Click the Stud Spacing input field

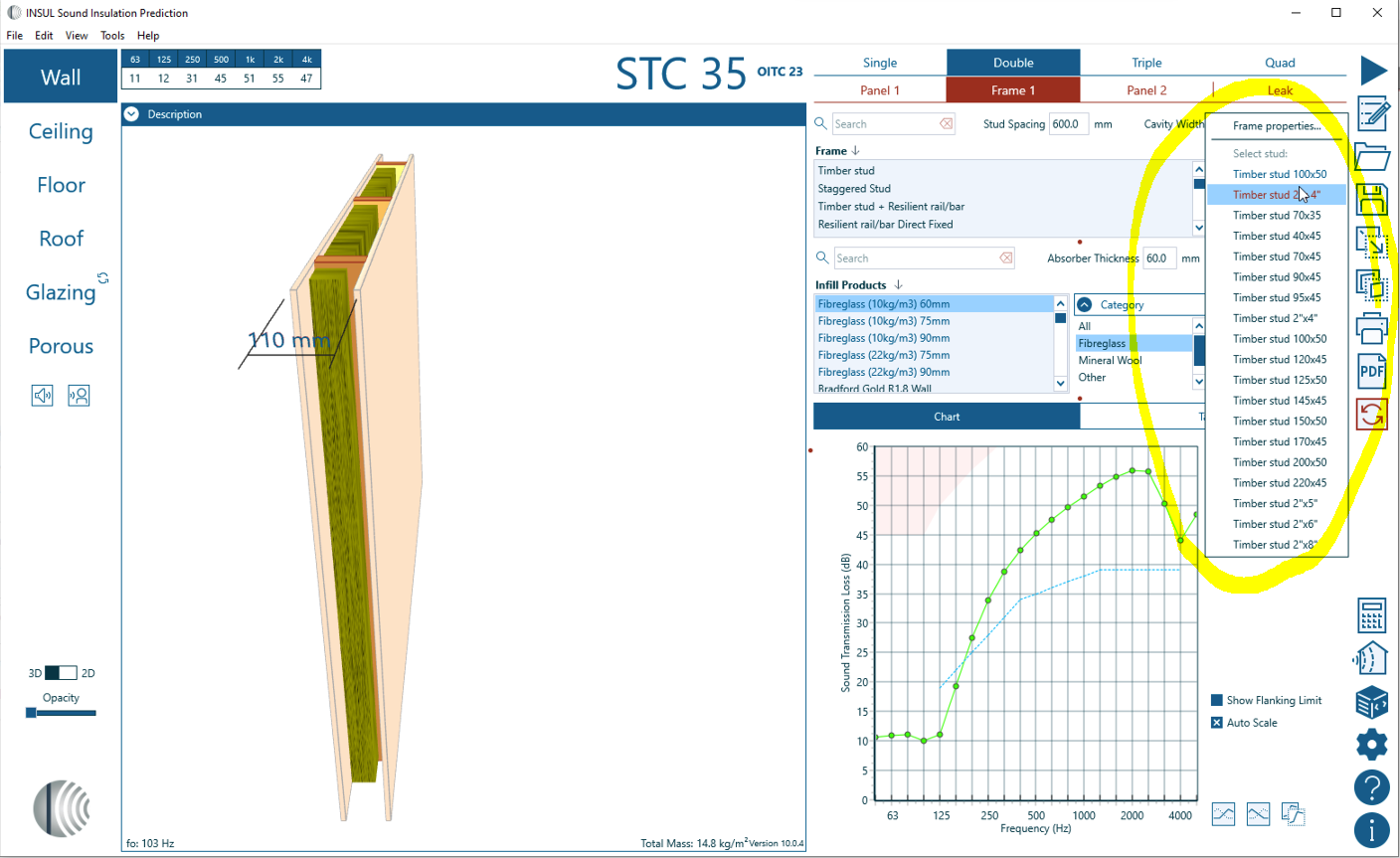(1069, 124)
